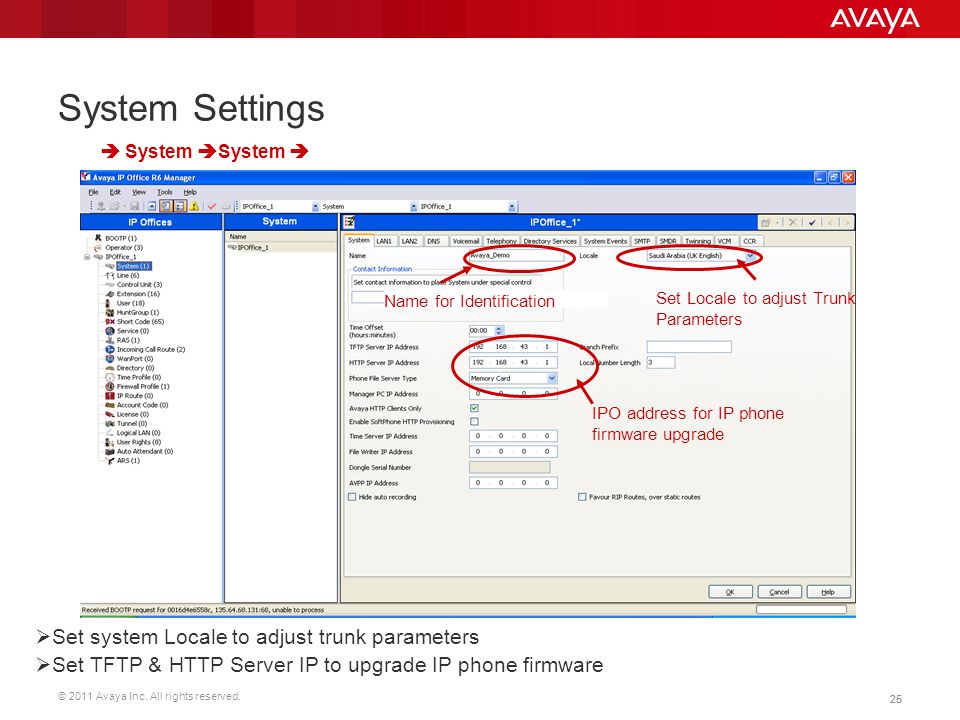960x720 pixels.
Task: Select the Account Code icon
Action: [110, 405]
